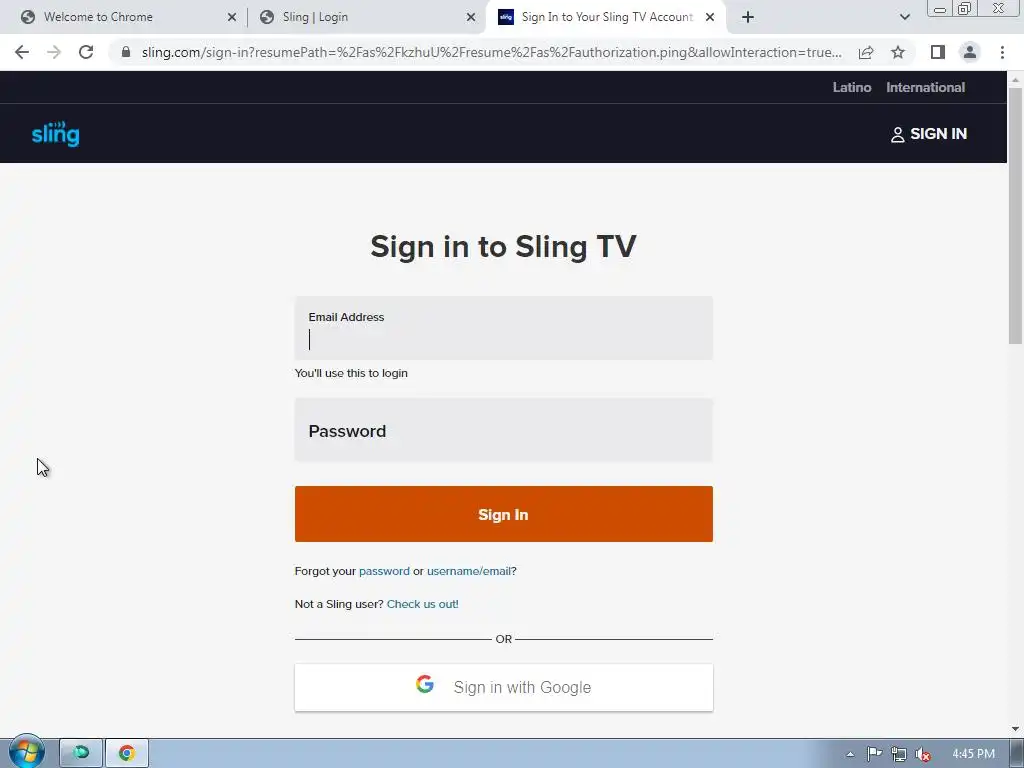
Task: Focus the Email Address field
Action: (x=504, y=328)
